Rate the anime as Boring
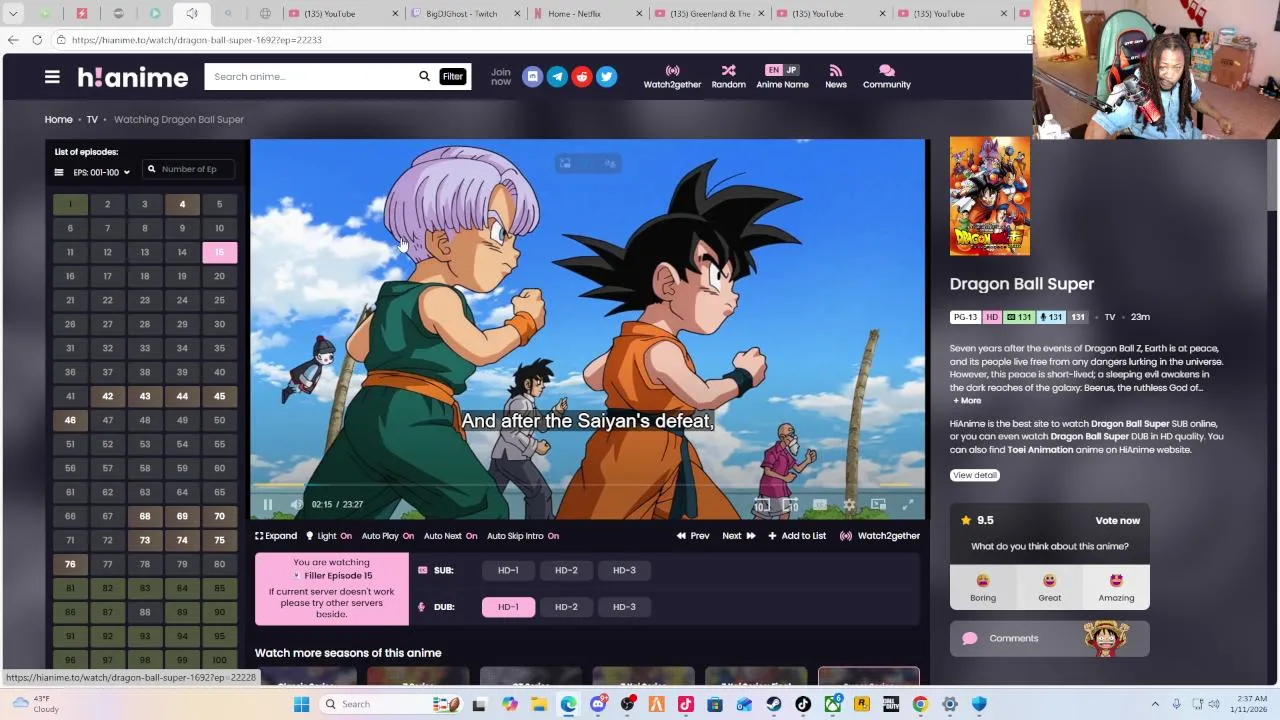 pyautogui.click(x=983, y=587)
